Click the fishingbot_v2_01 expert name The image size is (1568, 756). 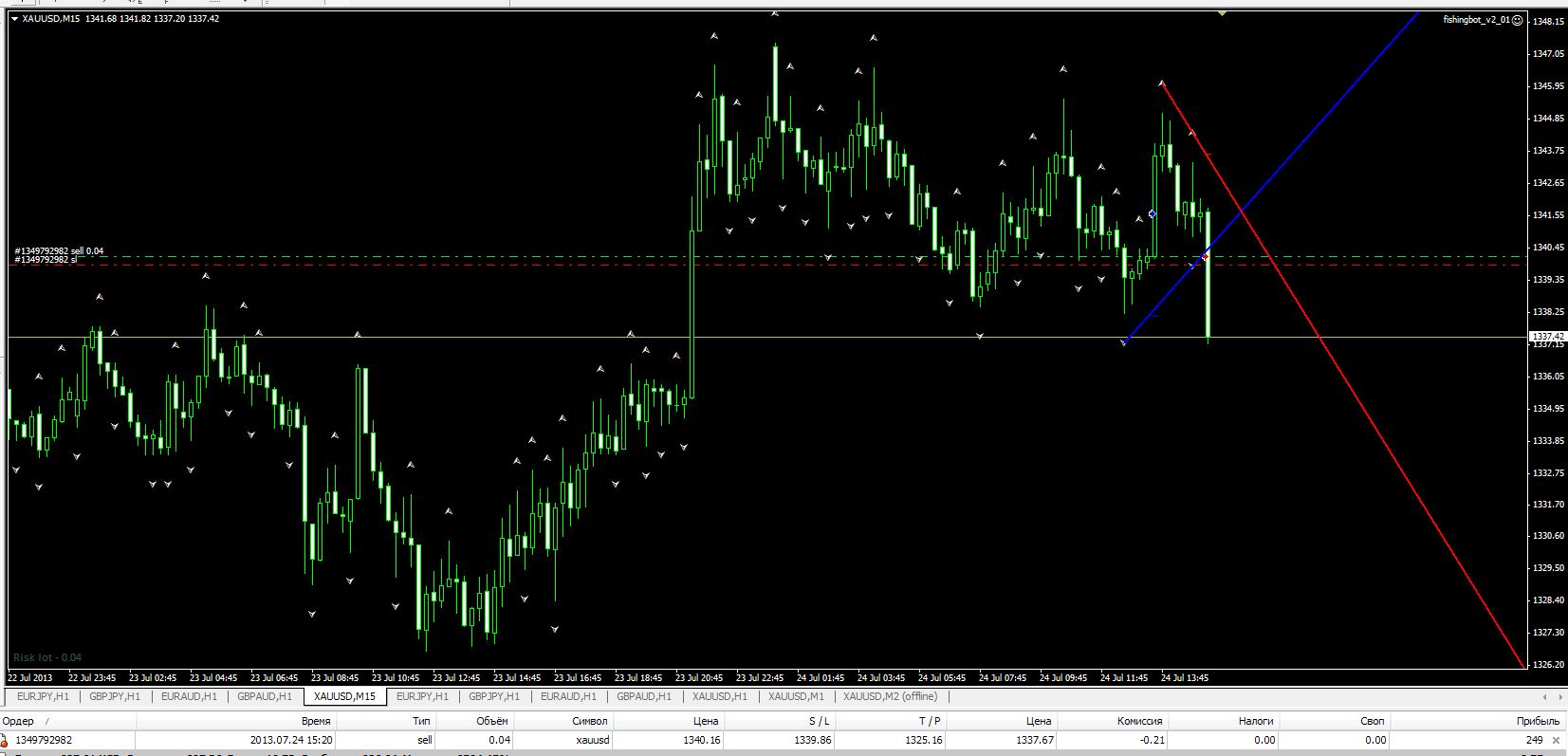pyautogui.click(x=1476, y=20)
